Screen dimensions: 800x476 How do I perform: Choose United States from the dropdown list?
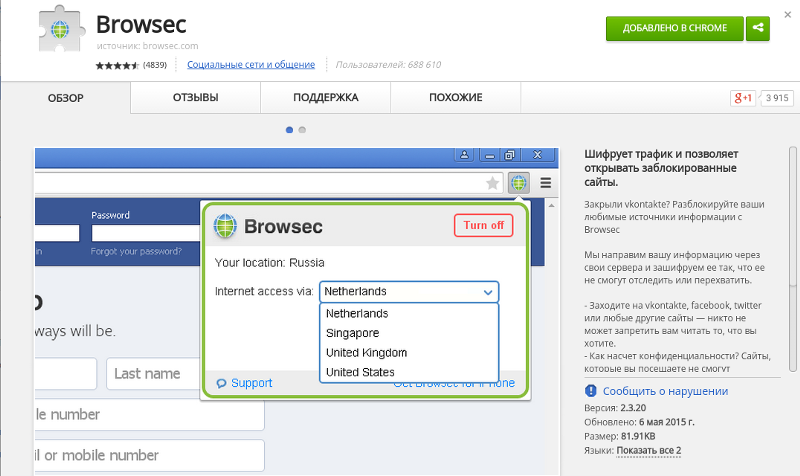tap(409, 372)
